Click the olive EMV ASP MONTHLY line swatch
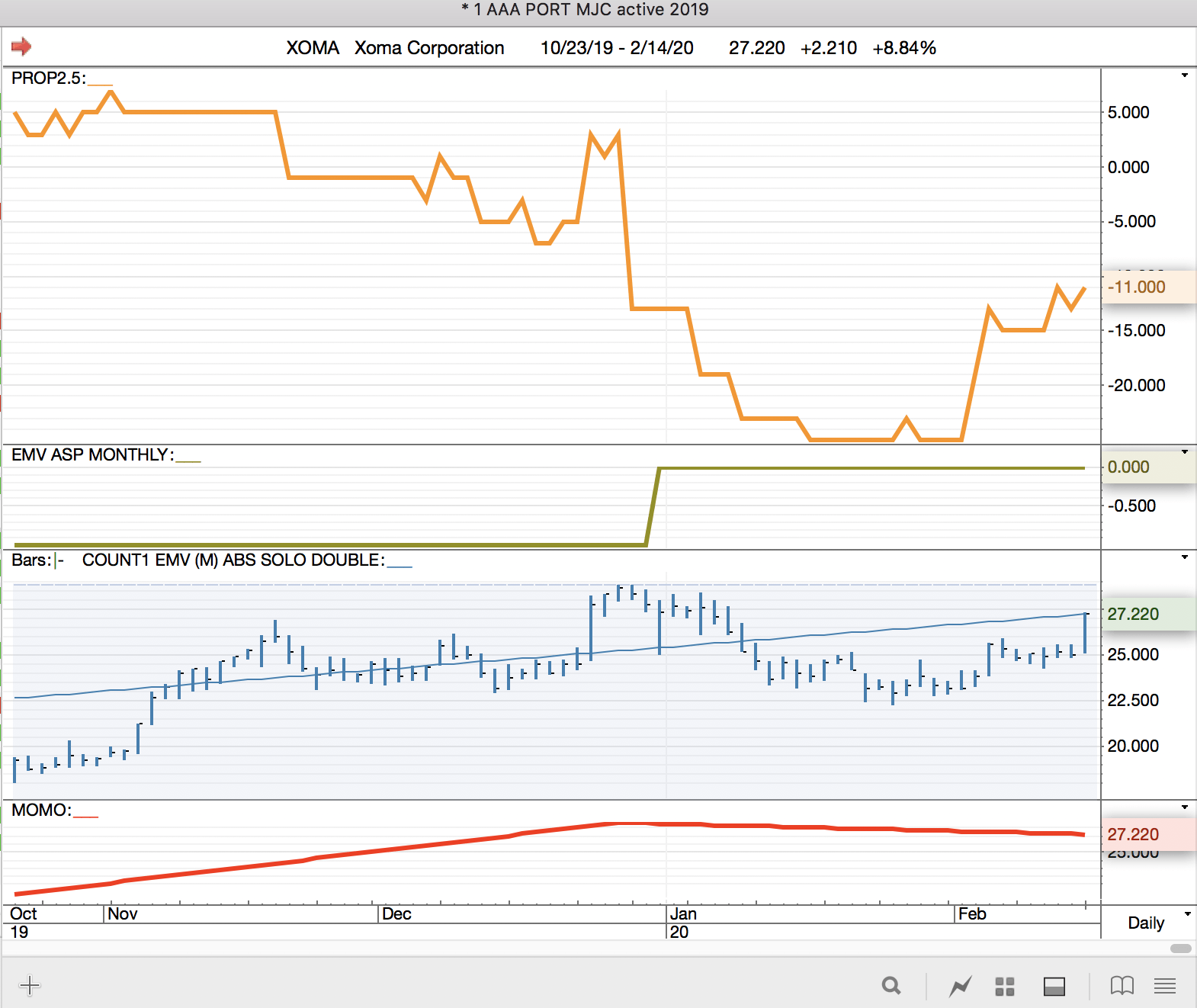 click(188, 461)
